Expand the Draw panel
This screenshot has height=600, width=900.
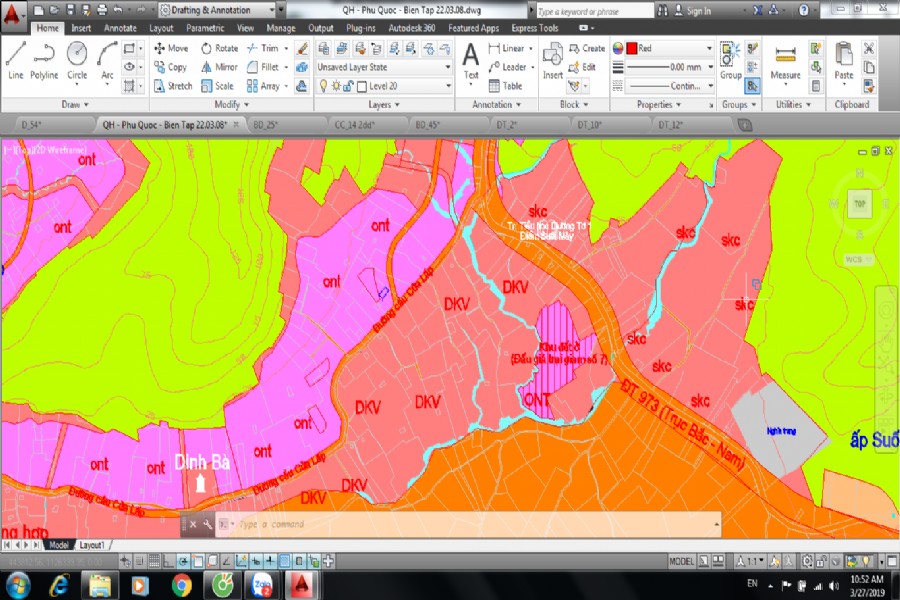pyautogui.click(x=75, y=104)
